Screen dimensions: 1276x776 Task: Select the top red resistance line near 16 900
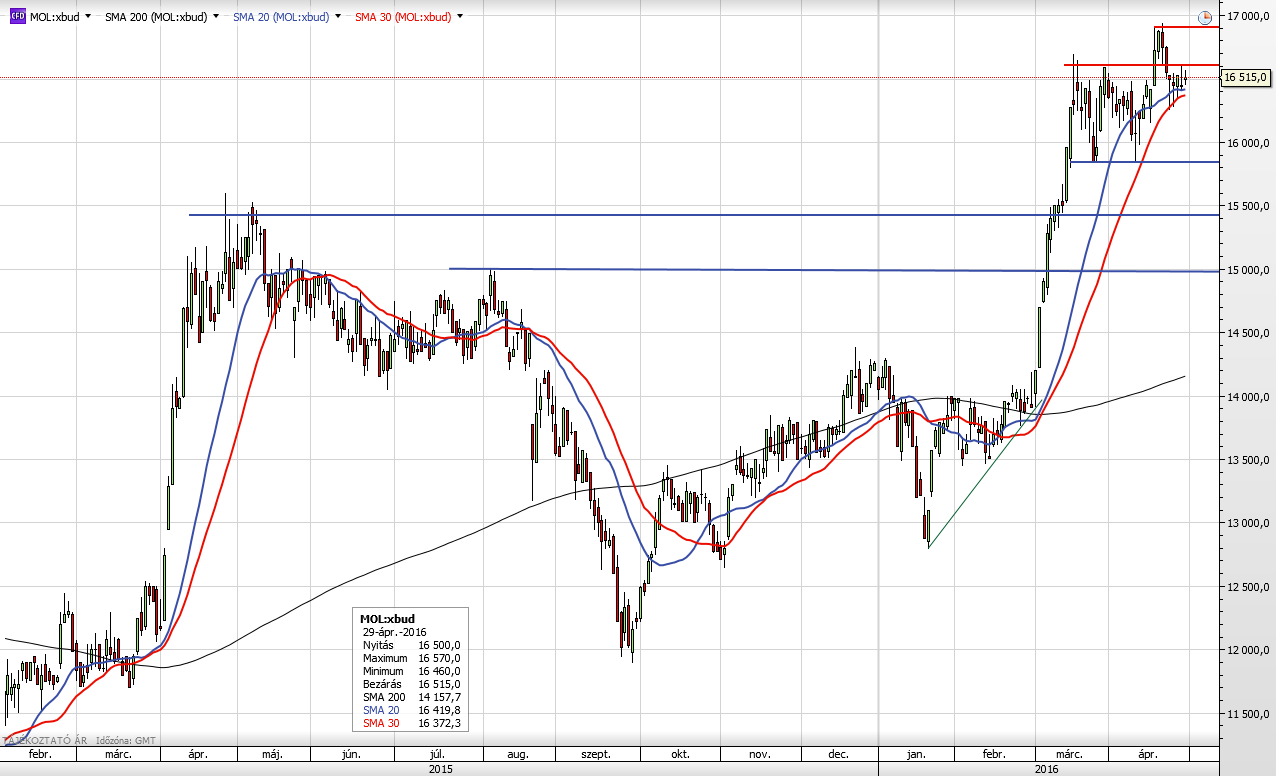pyautogui.click(x=1186, y=27)
